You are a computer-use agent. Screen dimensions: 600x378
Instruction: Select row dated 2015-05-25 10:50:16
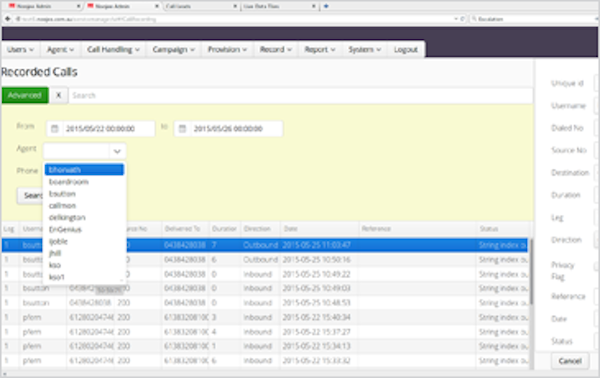click(264, 259)
